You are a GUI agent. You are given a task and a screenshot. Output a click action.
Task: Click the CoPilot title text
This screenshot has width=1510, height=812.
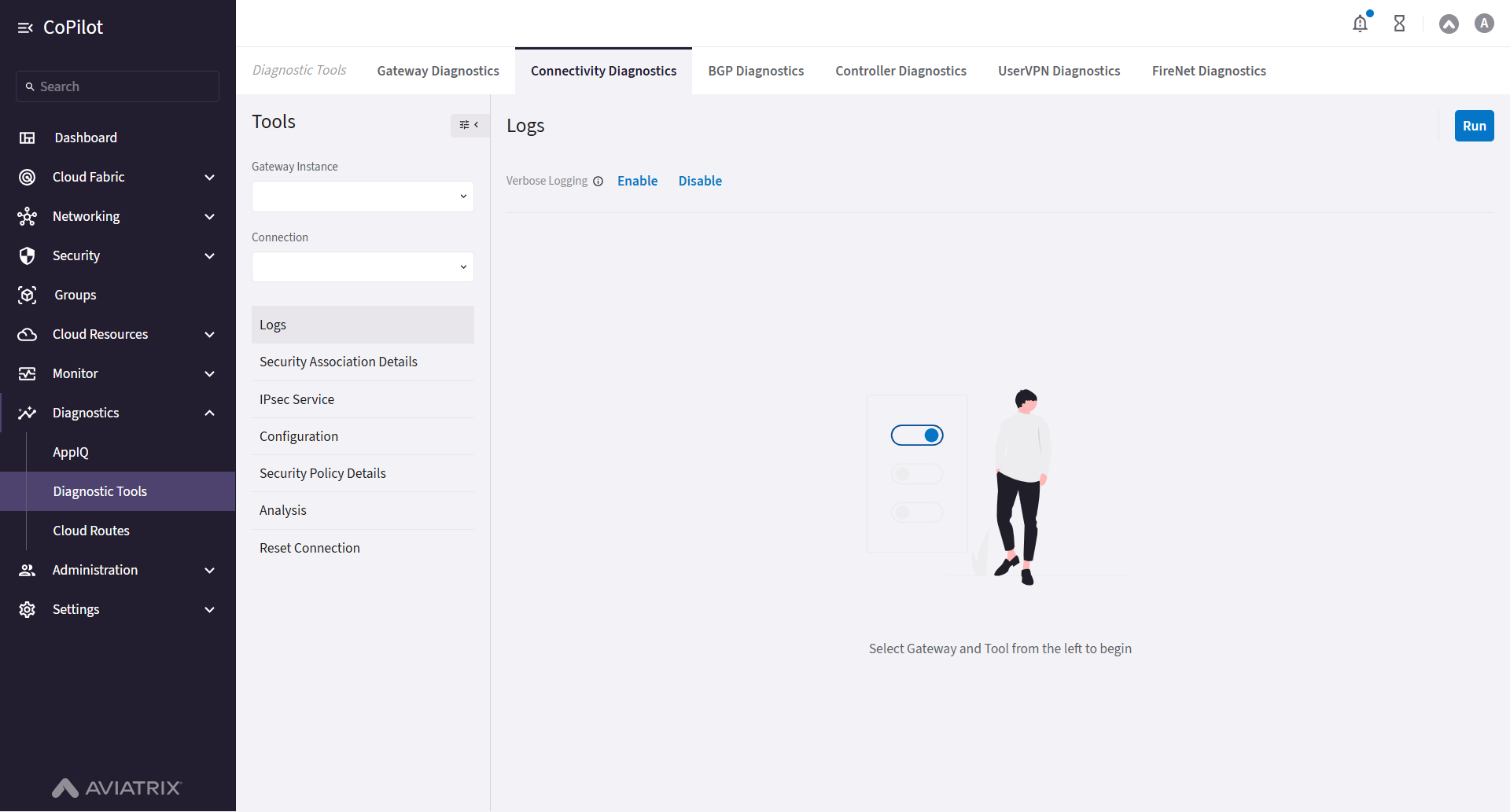click(x=73, y=28)
